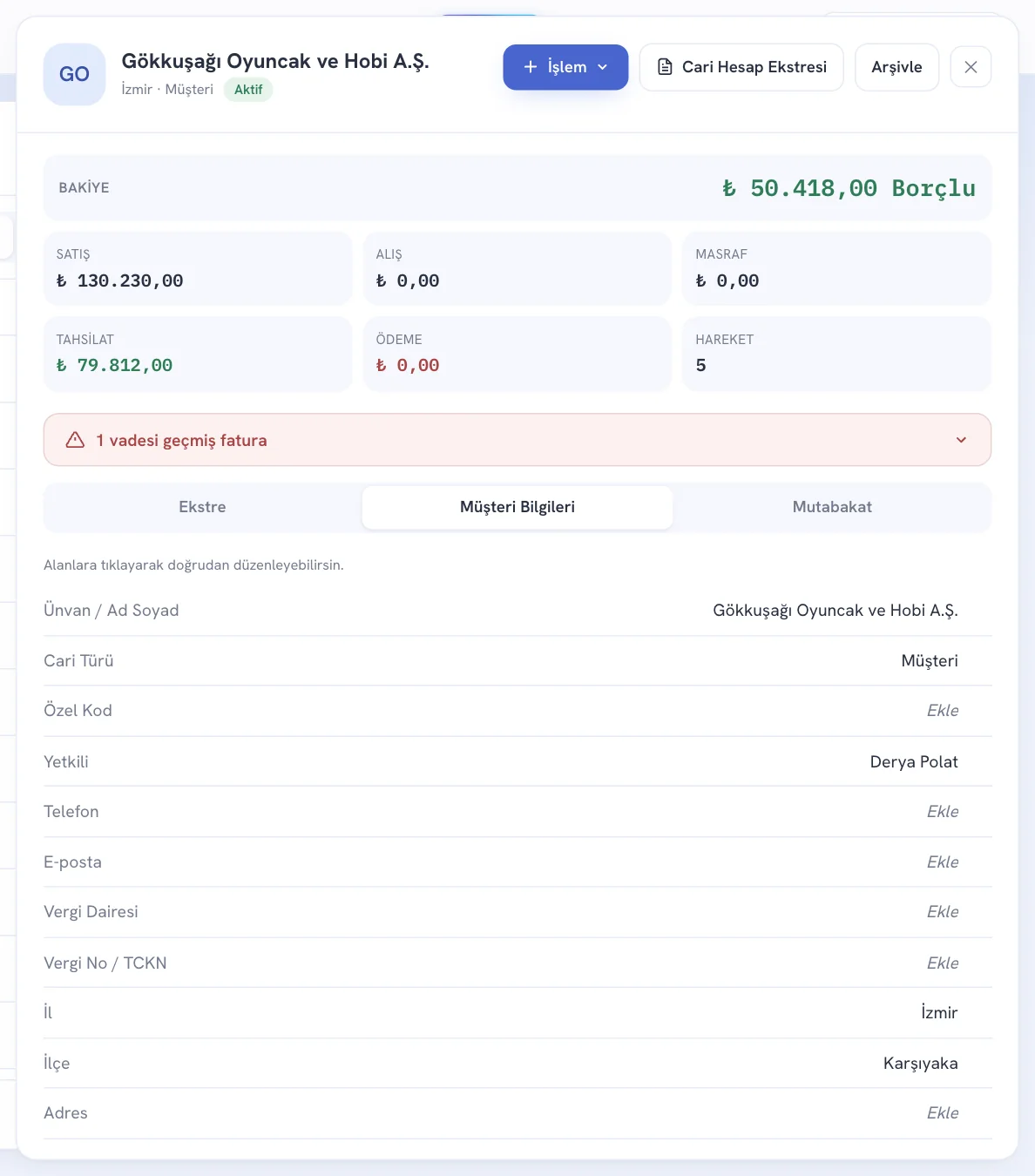
Task: Add an E-posta via Ekle
Action: click(x=943, y=862)
